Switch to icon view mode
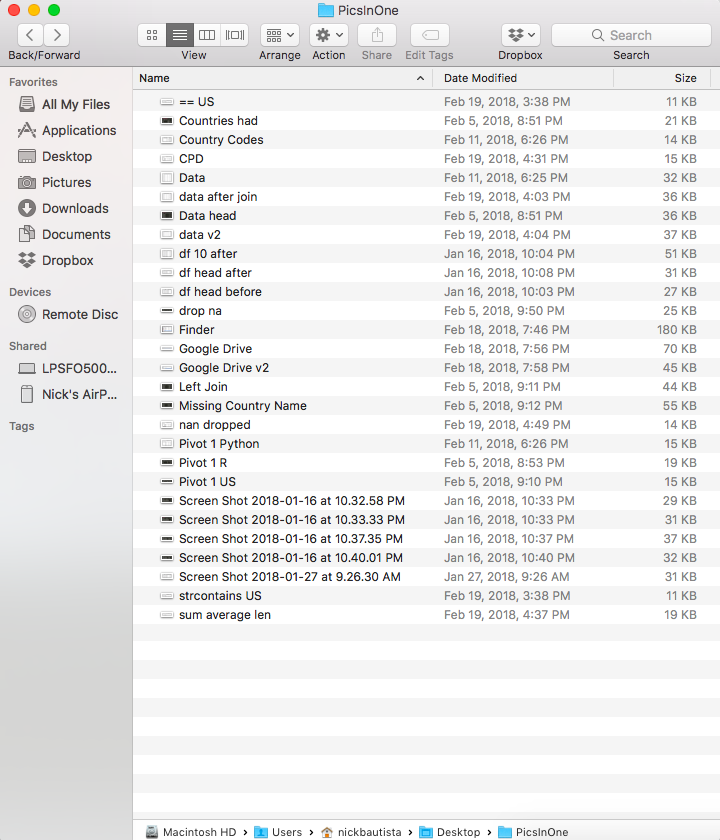Image resolution: width=720 pixels, height=840 pixels. click(x=152, y=35)
